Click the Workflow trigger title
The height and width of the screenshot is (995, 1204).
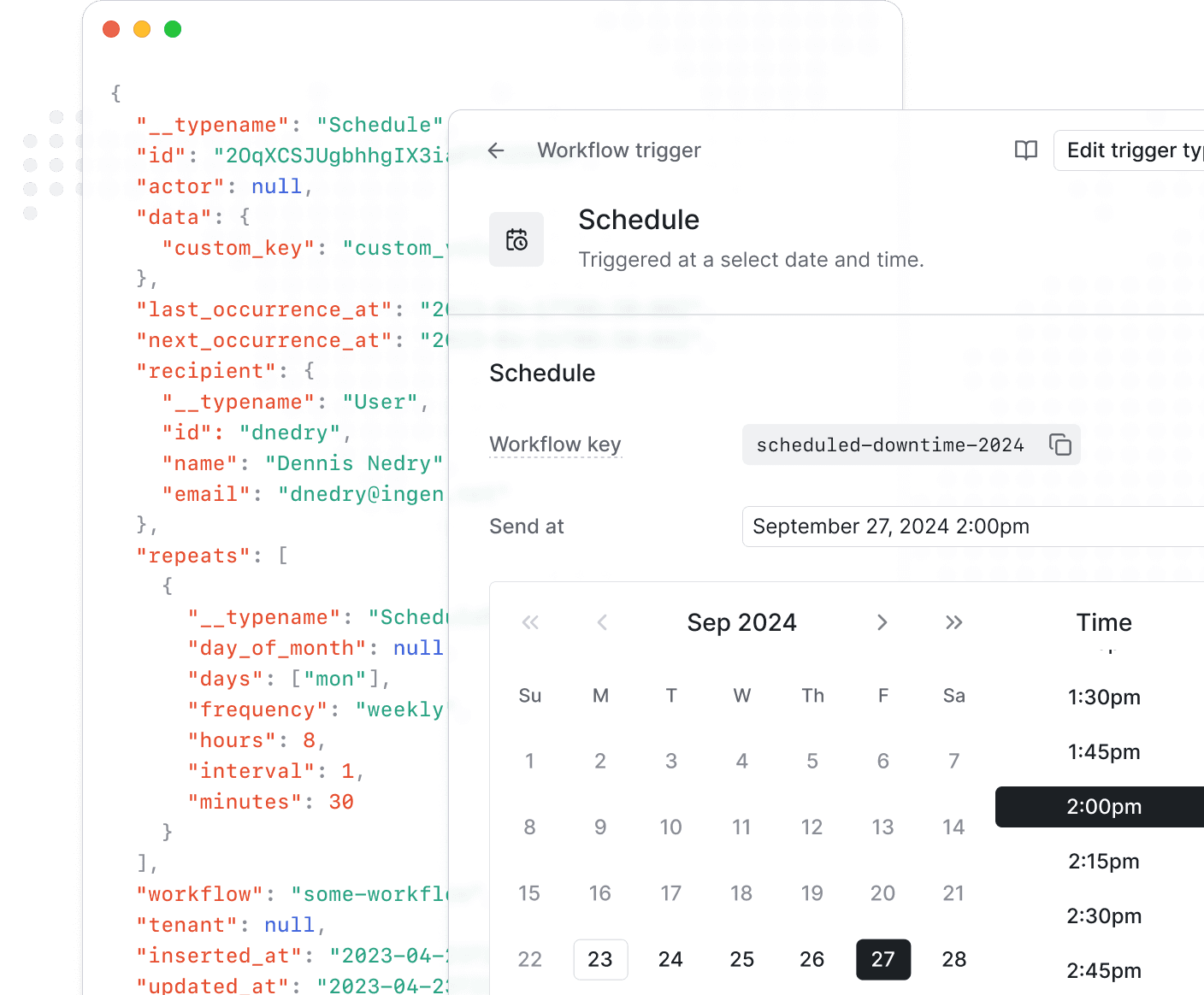619,150
